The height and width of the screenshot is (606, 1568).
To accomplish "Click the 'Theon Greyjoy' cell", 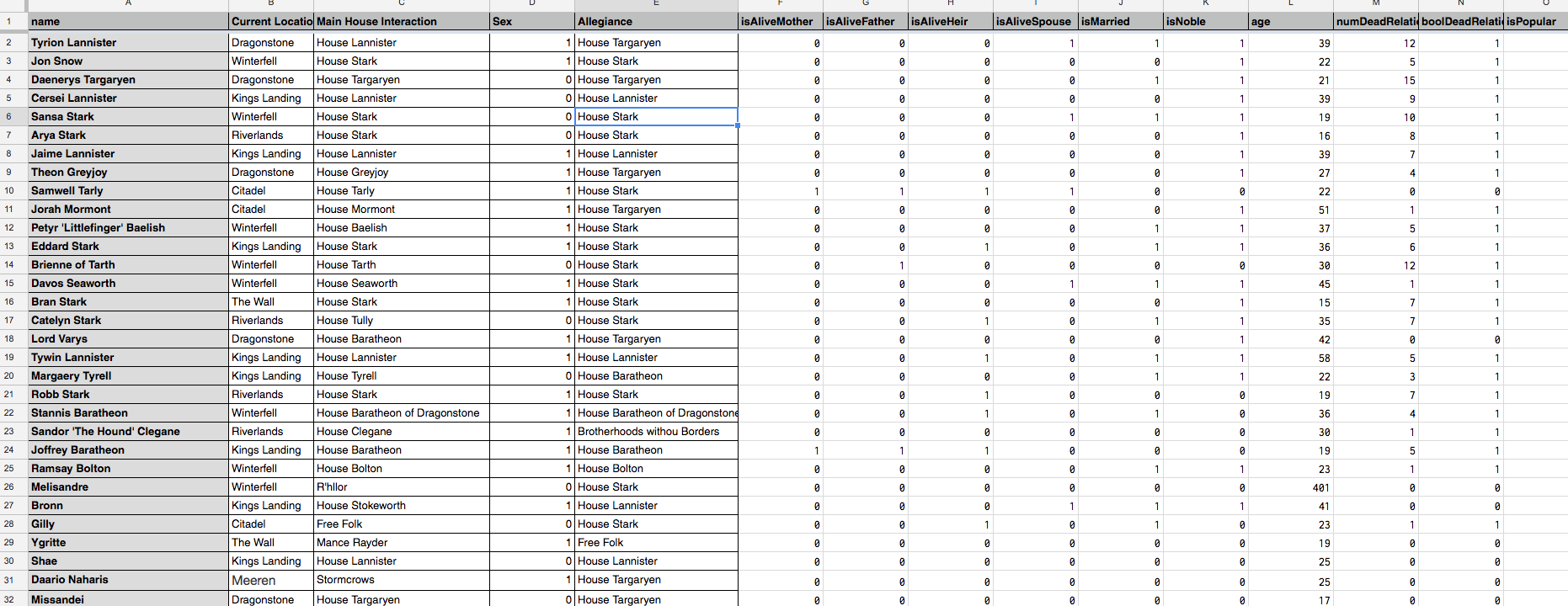I will [128, 172].
